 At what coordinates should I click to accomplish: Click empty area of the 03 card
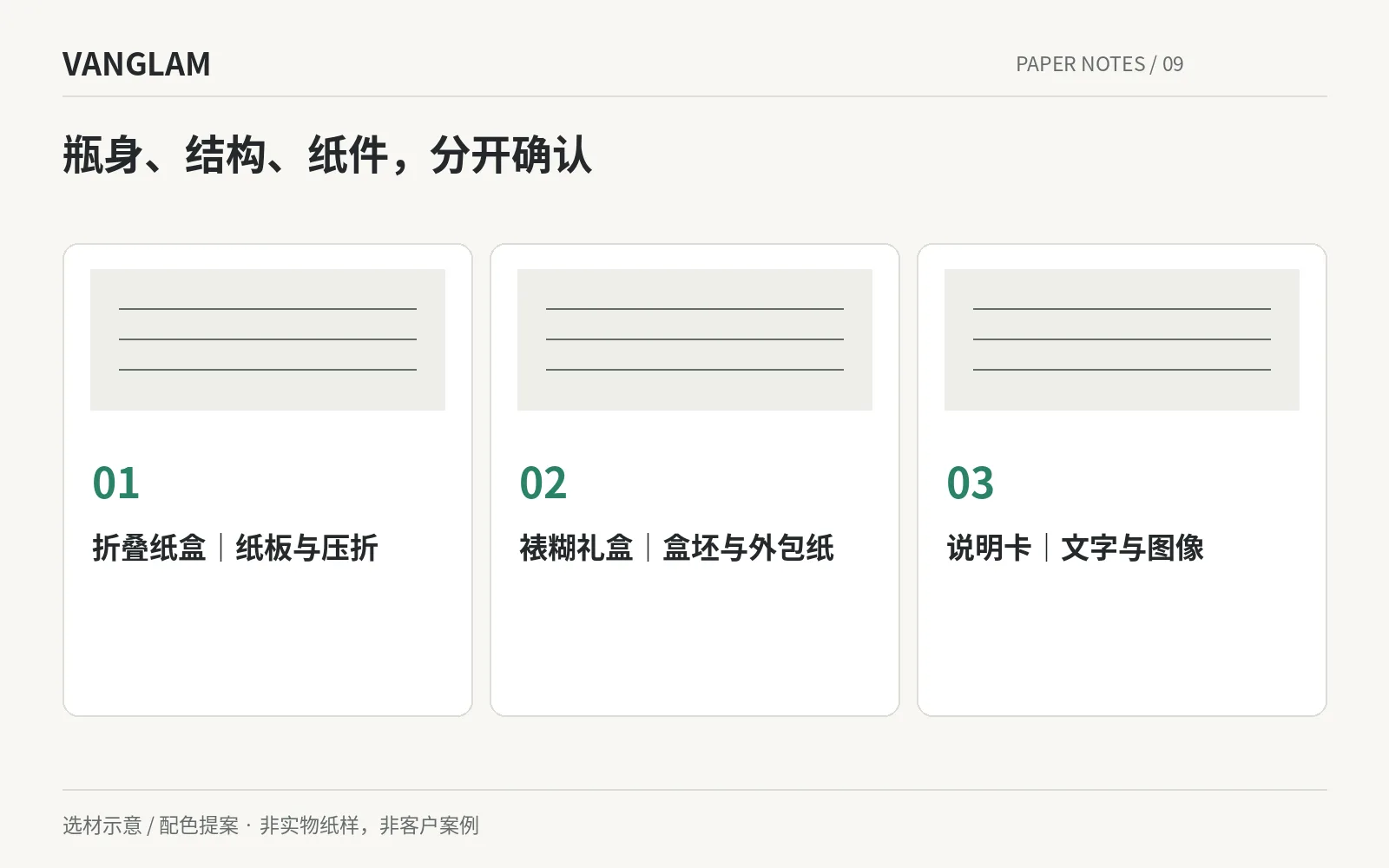click(x=1122, y=642)
